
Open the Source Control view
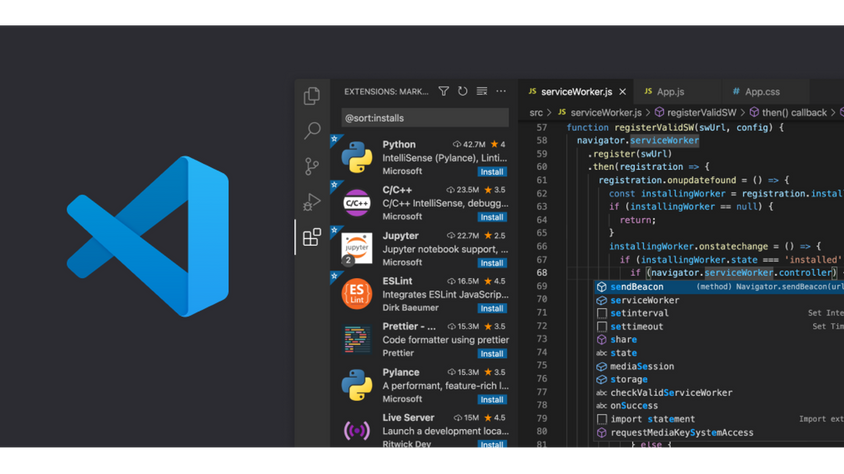click(312, 166)
